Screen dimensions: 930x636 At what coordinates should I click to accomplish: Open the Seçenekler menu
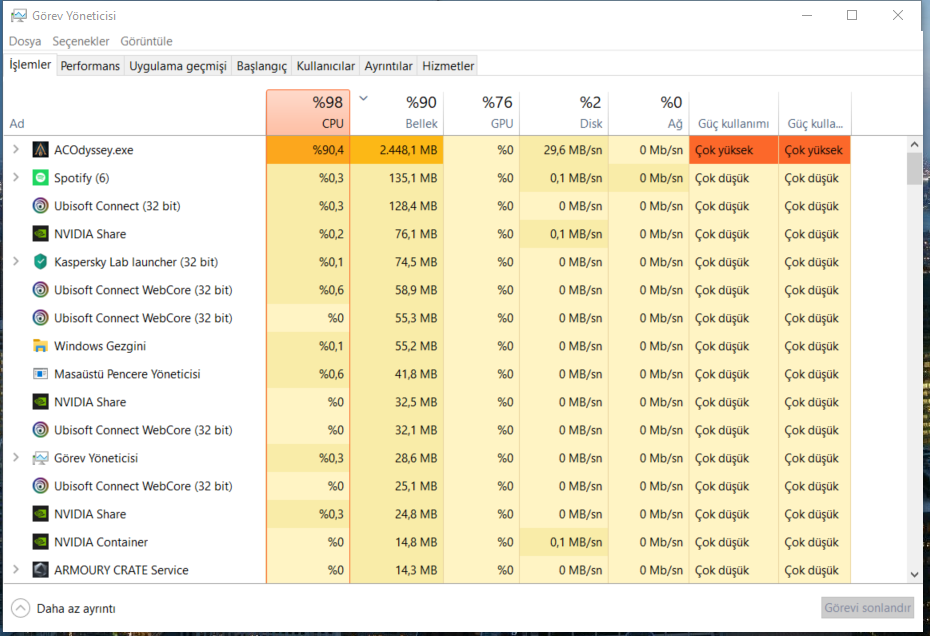(81, 41)
